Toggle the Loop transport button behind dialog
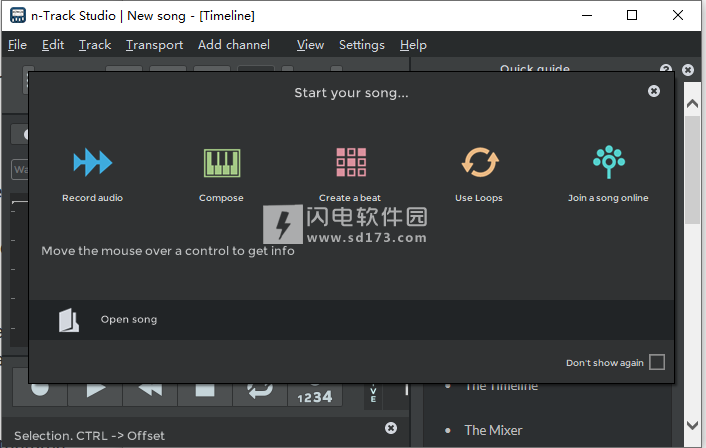The height and width of the screenshot is (448, 706). pos(260,395)
